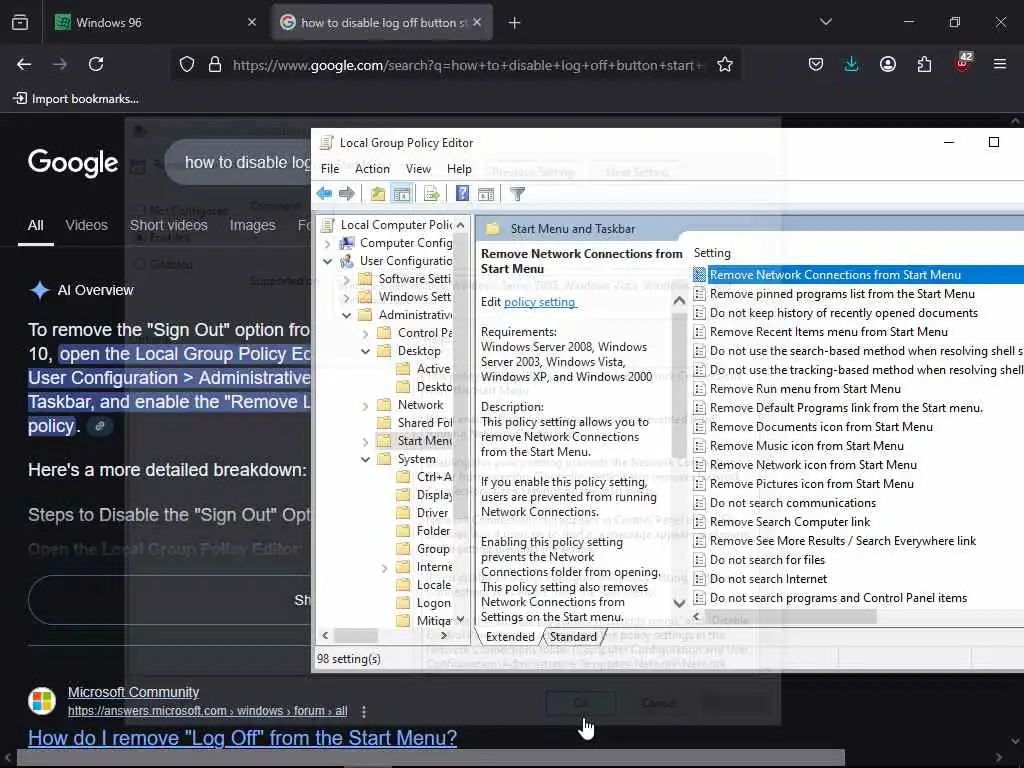Click the User Configuration node icon

coord(346,261)
